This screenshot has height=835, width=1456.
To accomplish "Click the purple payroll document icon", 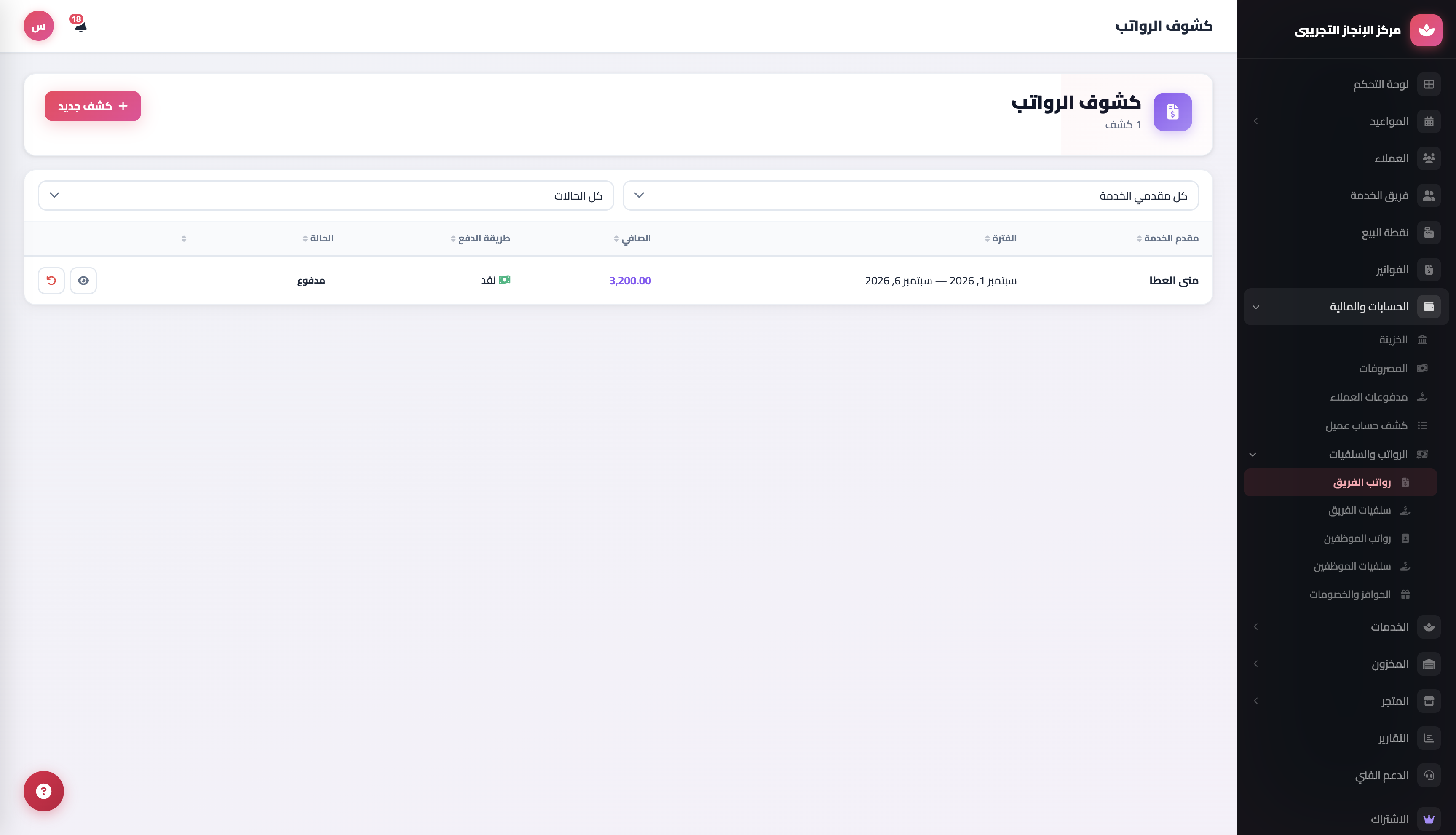I will (1173, 112).
